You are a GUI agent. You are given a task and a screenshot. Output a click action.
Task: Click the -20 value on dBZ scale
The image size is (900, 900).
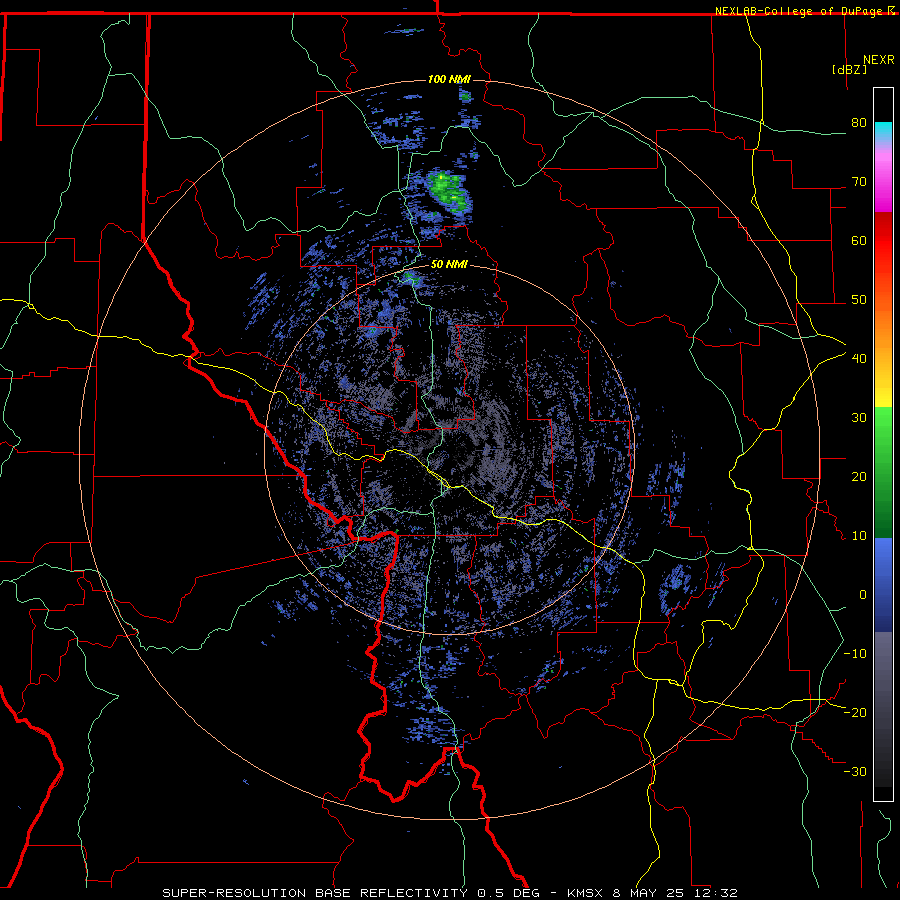[855, 712]
